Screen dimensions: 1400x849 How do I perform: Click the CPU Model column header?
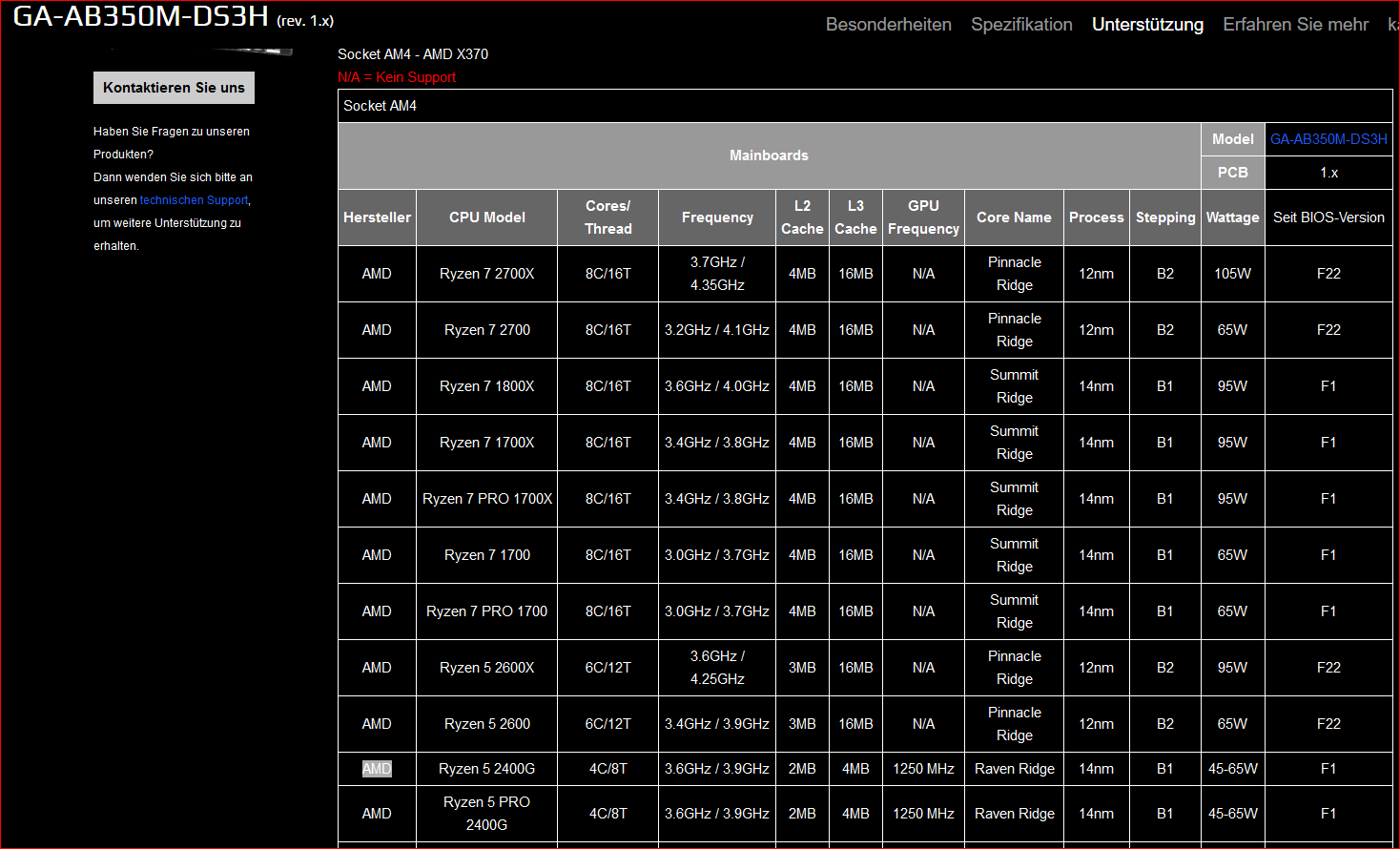tap(486, 217)
